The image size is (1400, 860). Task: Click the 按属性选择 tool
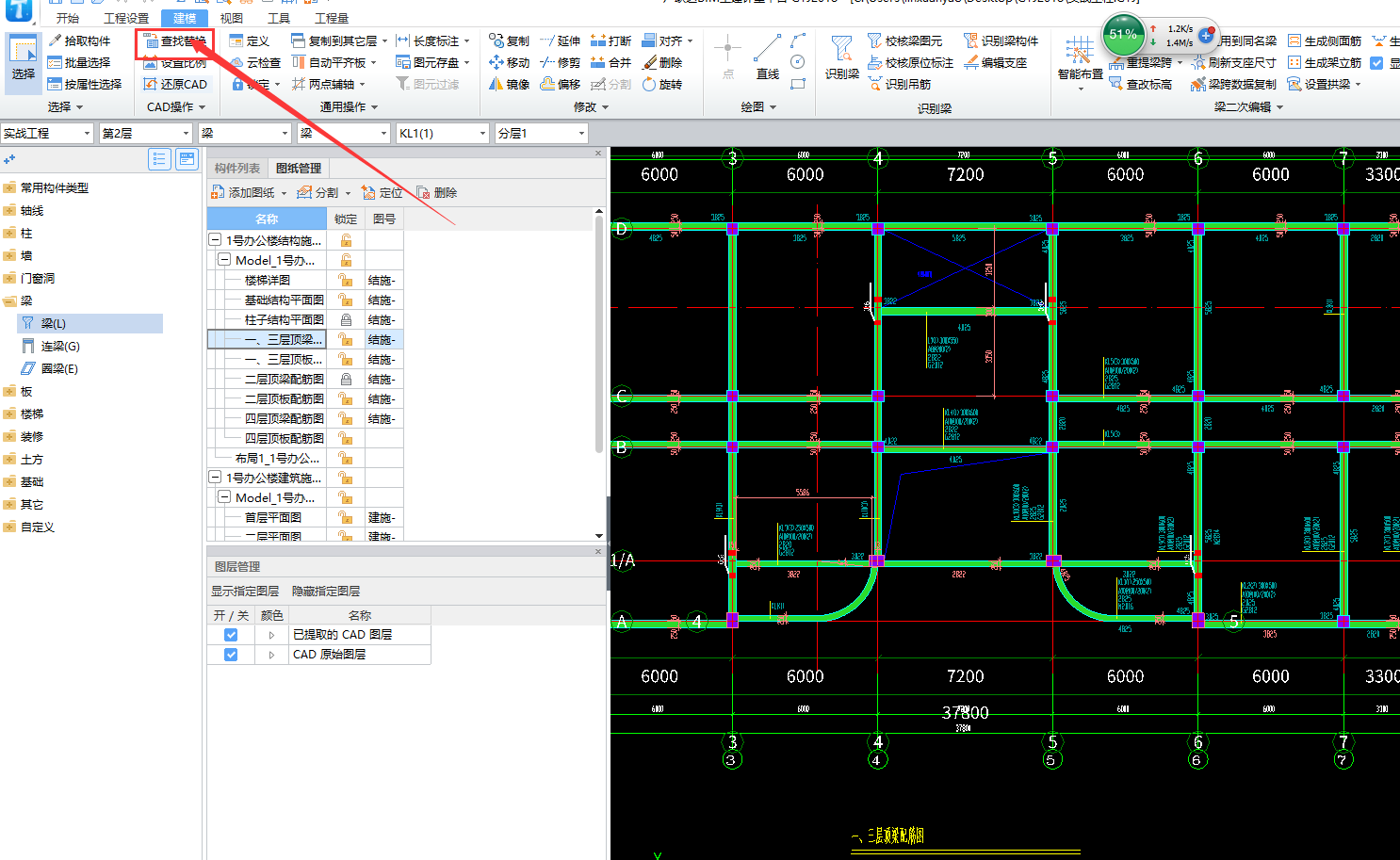click(x=85, y=84)
